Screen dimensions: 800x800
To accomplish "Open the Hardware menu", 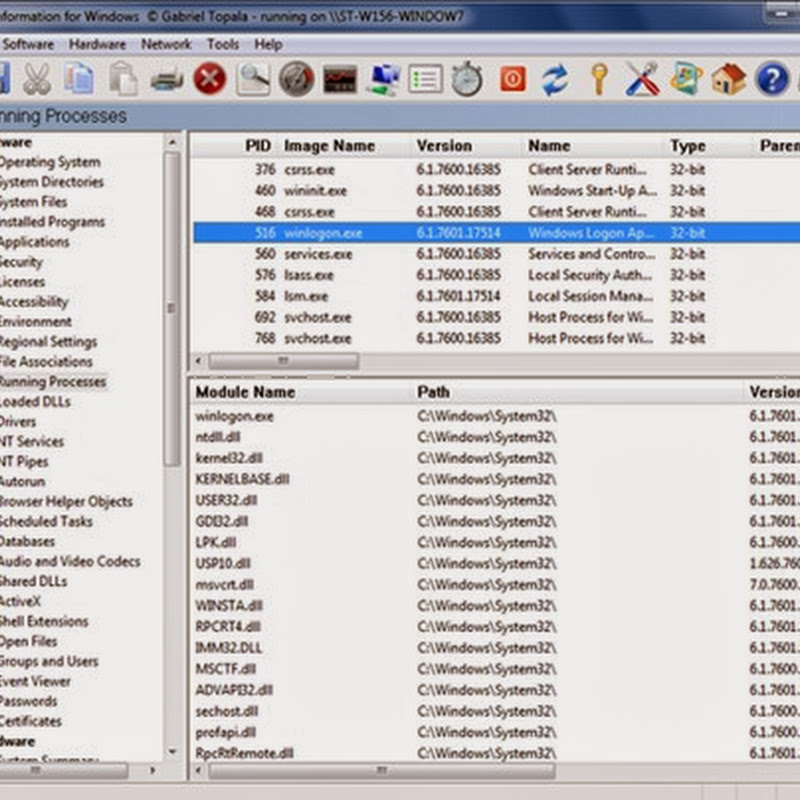I will [x=97, y=44].
